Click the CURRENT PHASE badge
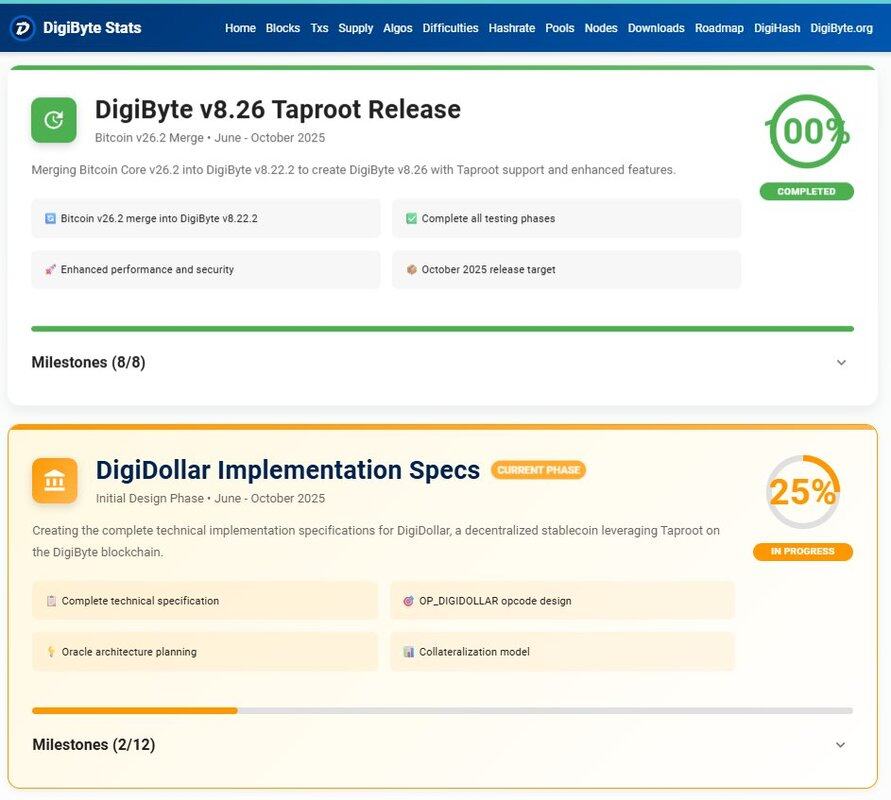 coord(538,470)
